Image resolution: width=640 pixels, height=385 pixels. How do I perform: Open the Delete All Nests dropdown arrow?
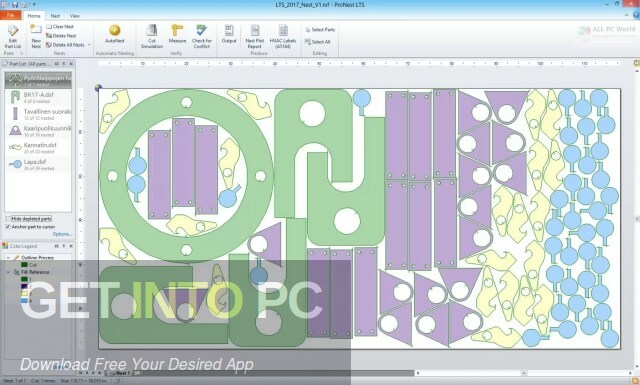pos(89,45)
